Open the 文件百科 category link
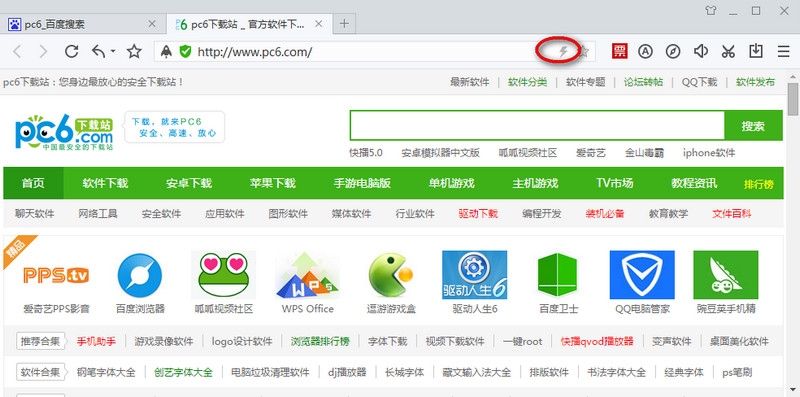 732,214
